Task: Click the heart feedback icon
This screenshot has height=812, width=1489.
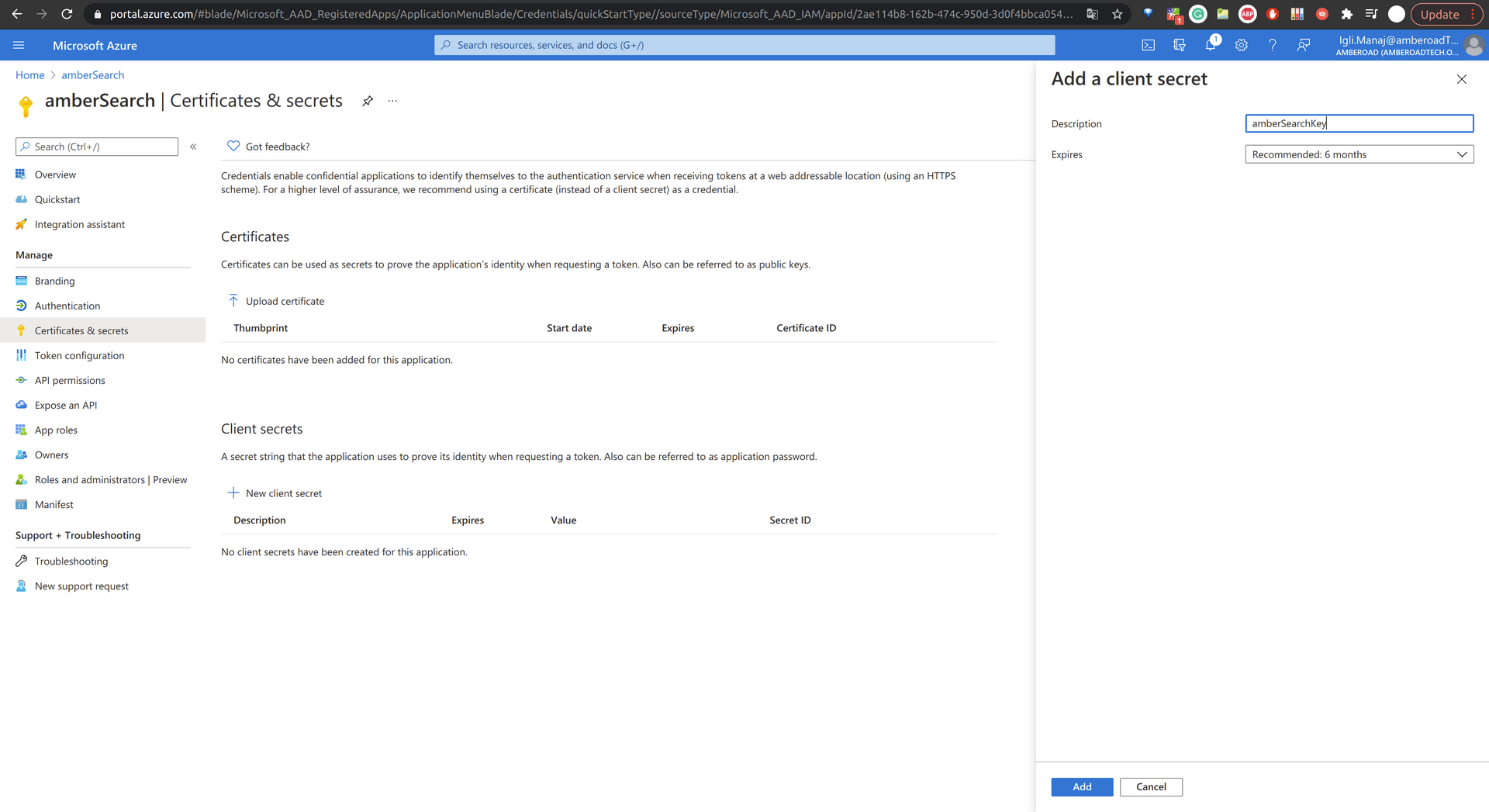Action: (x=233, y=146)
